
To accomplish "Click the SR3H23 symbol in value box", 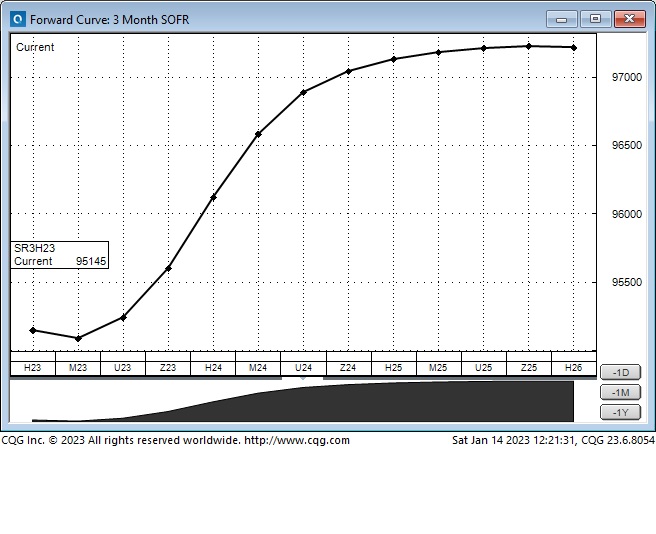I will [x=34, y=248].
